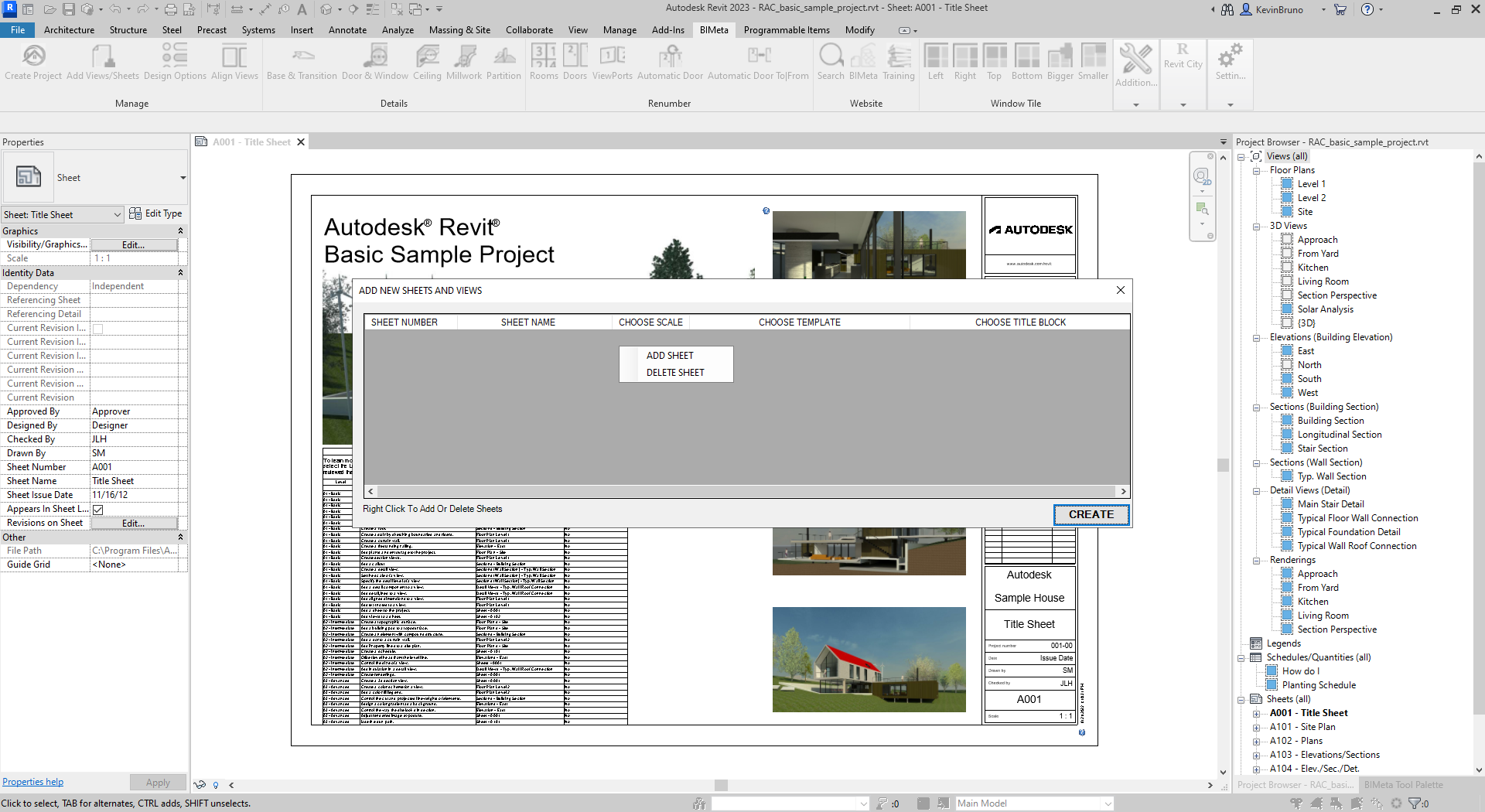Open Add Views/Sheets tool
The width and height of the screenshot is (1485, 812).
click(x=103, y=62)
